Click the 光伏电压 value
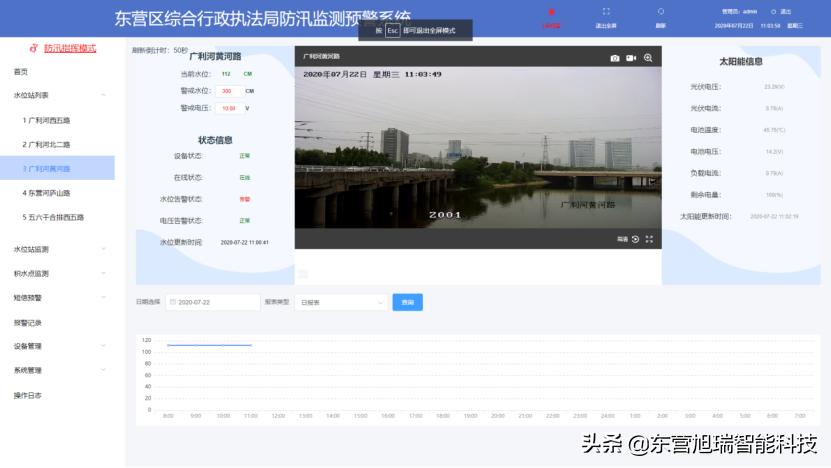This screenshot has height=468, width=831. point(774,86)
